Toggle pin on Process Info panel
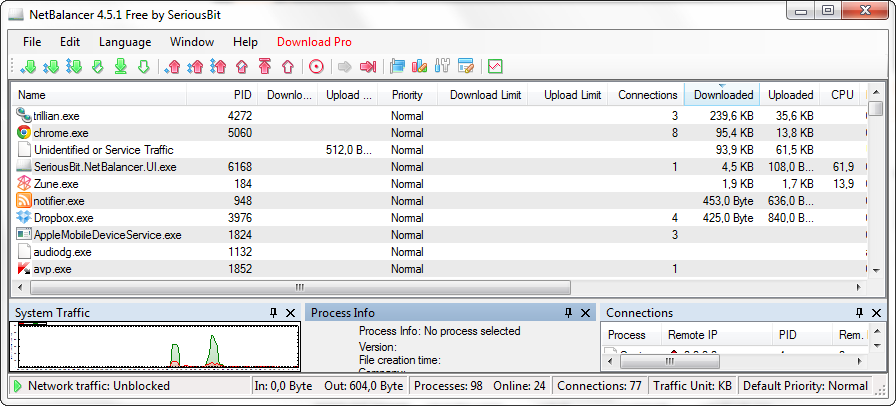The image size is (896, 406). pyautogui.click(x=568, y=313)
